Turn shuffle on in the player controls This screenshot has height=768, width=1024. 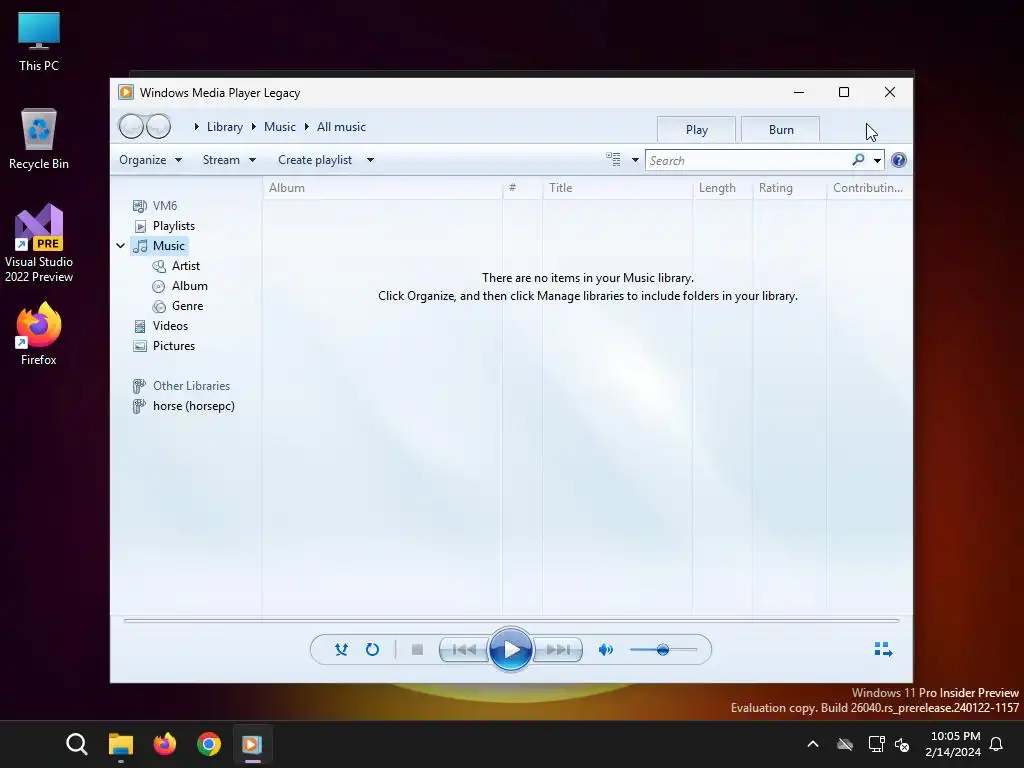[341, 649]
